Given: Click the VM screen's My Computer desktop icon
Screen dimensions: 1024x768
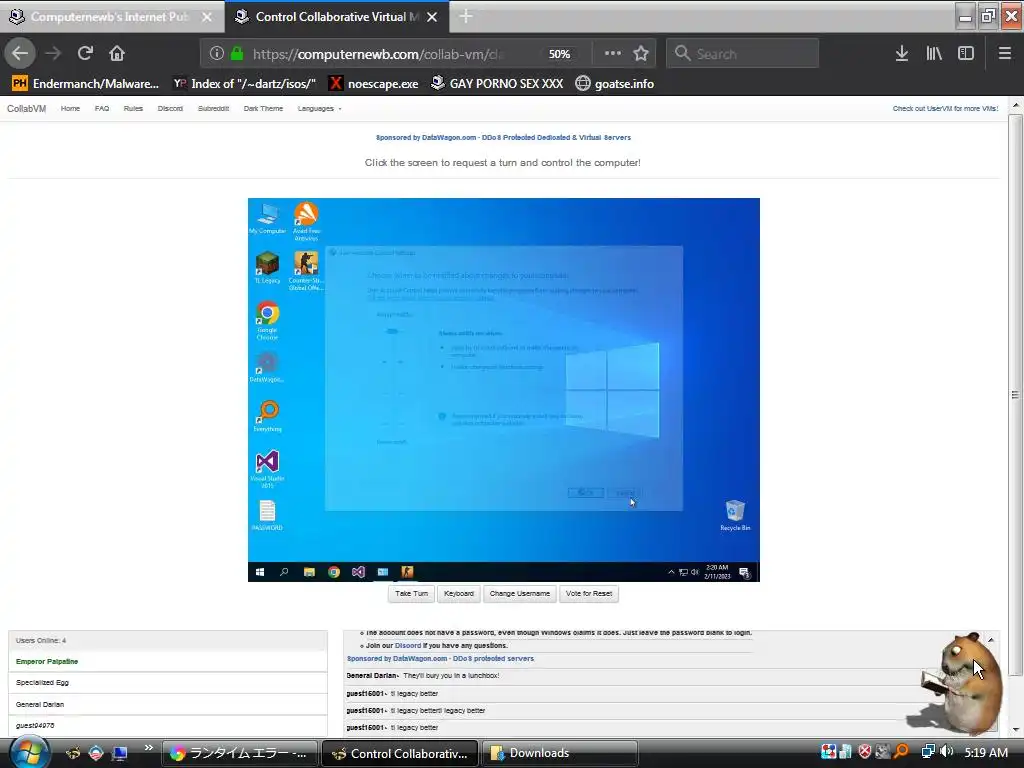Looking at the screenshot, I should 267,218.
